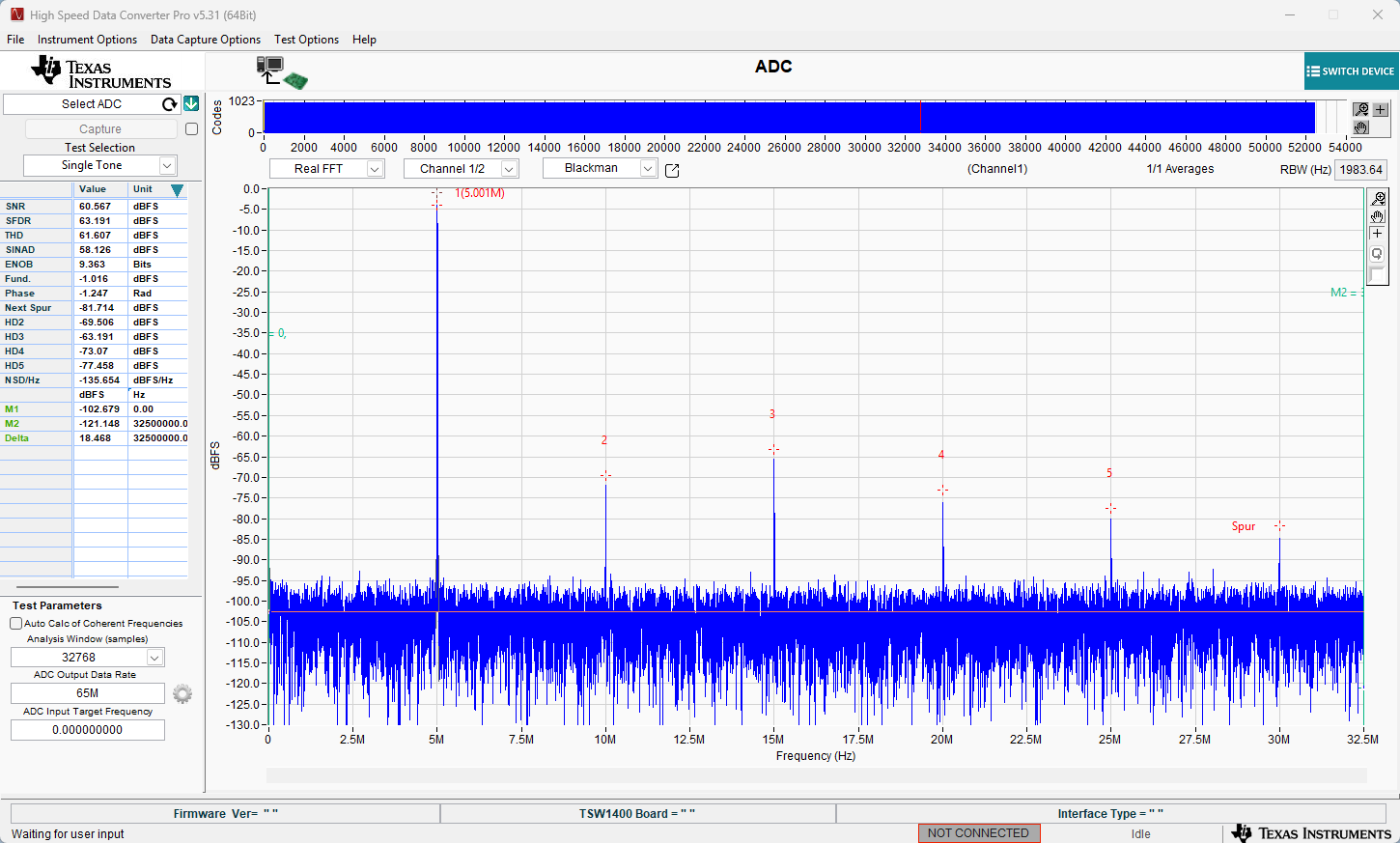1400x843 pixels.
Task: Click the teal download arrow beside Select ADC
Action: [191, 104]
